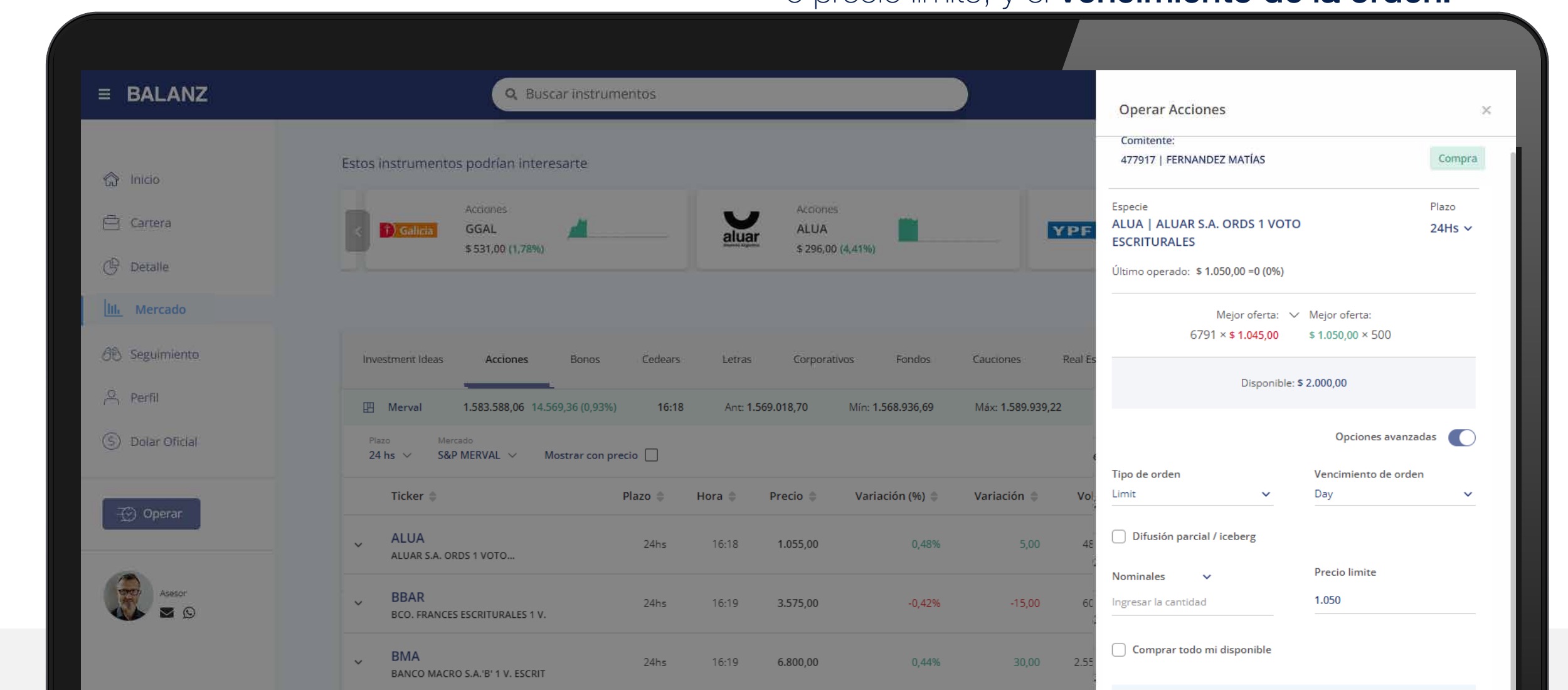Click the Seguimiento binoculars icon

(112, 354)
